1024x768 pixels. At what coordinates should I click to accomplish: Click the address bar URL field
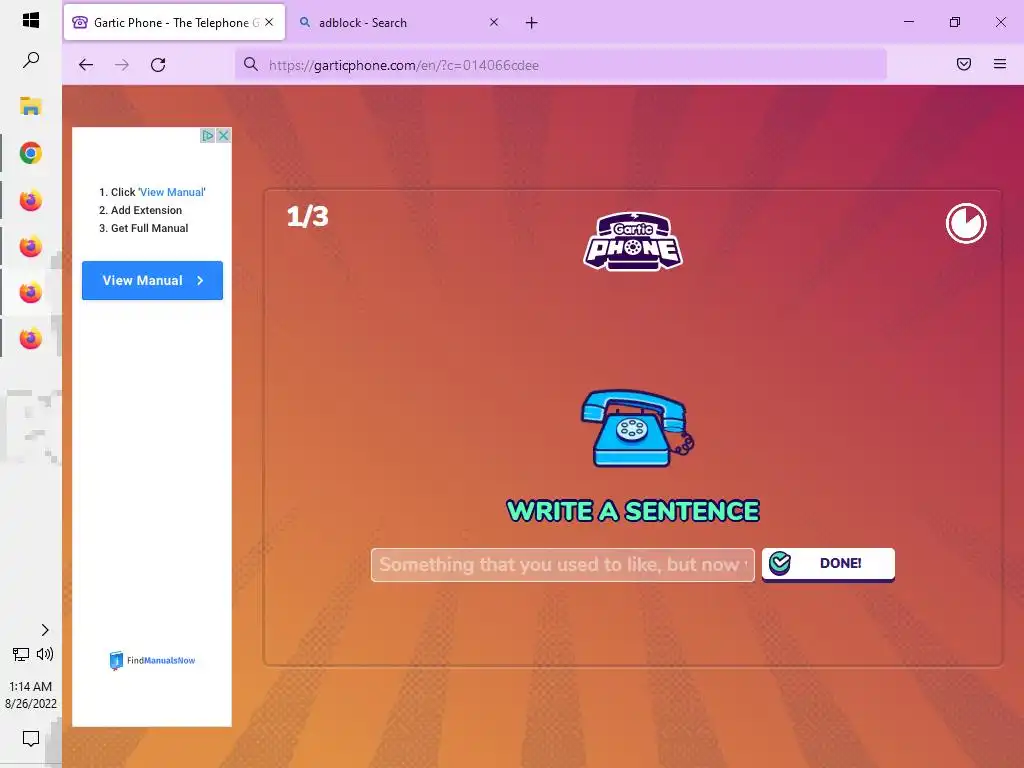coord(560,65)
